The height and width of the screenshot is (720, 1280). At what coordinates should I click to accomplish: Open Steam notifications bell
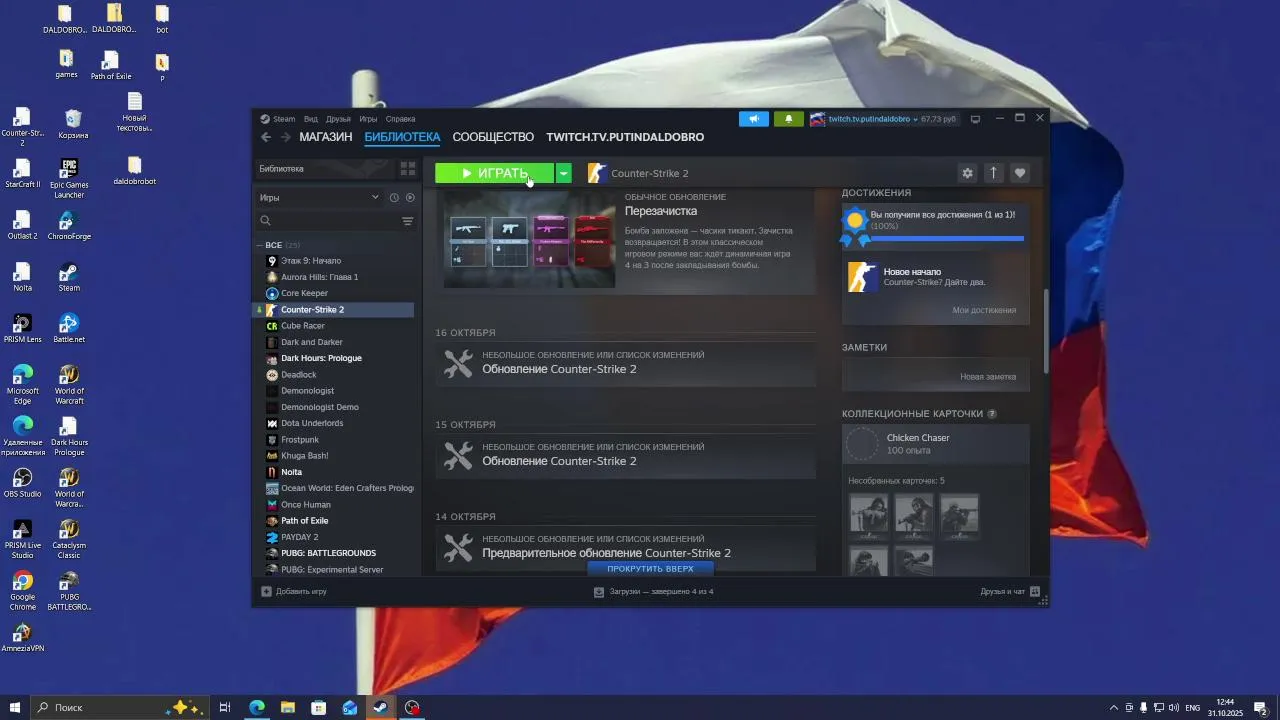788,119
